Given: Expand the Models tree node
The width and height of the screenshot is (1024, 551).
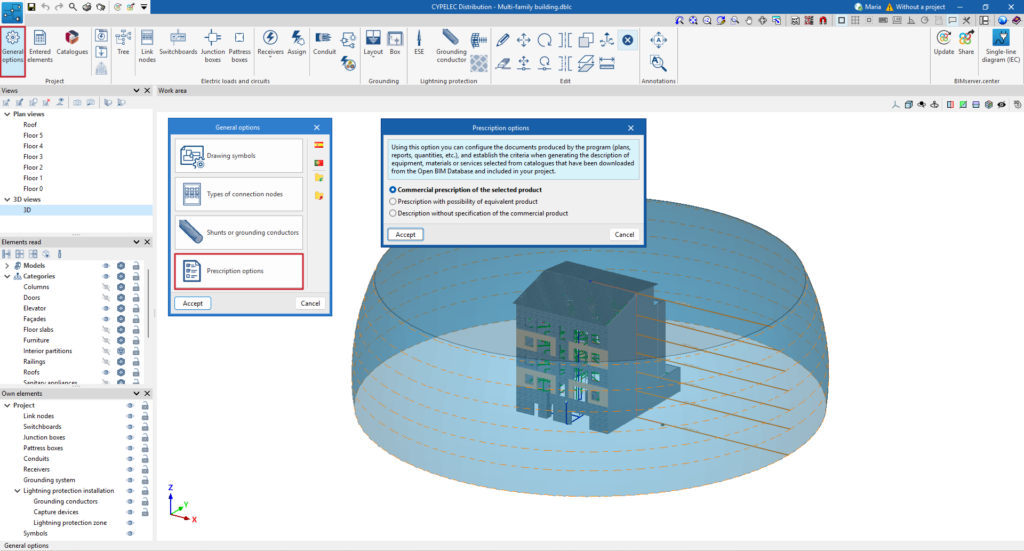Looking at the screenshot, I should point(7,265).
